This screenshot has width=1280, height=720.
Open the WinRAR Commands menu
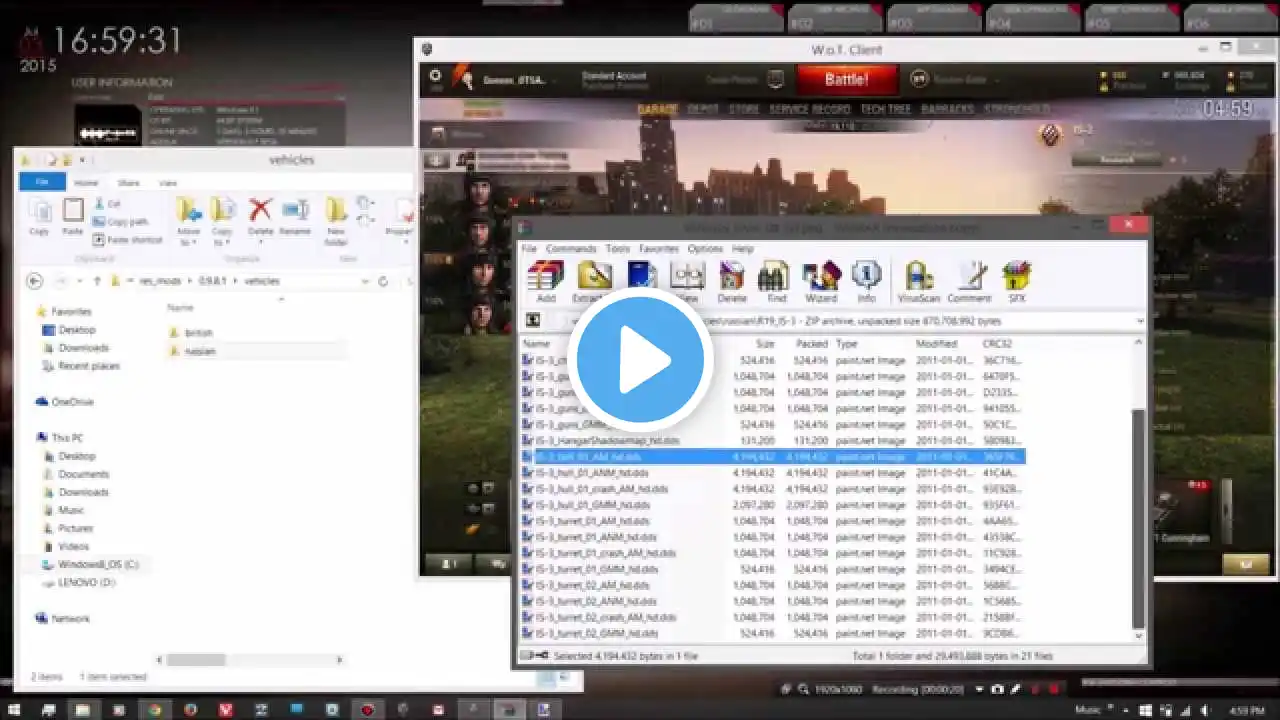click(x=571, y=248)
